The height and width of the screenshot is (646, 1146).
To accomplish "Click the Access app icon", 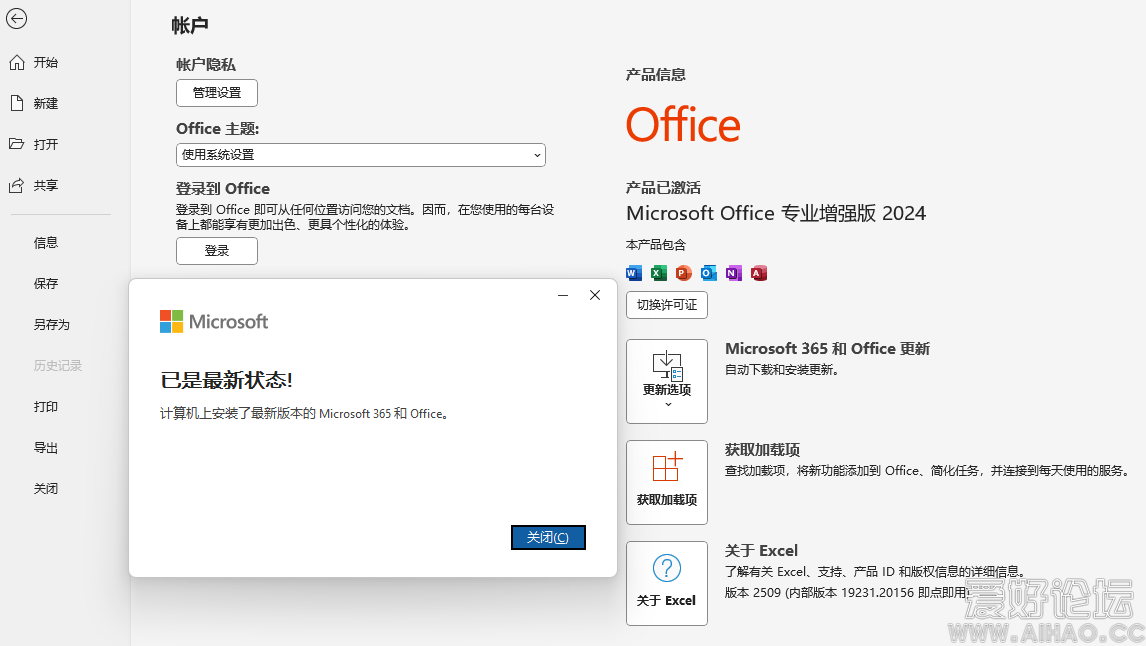I will (x=759, y=273).
